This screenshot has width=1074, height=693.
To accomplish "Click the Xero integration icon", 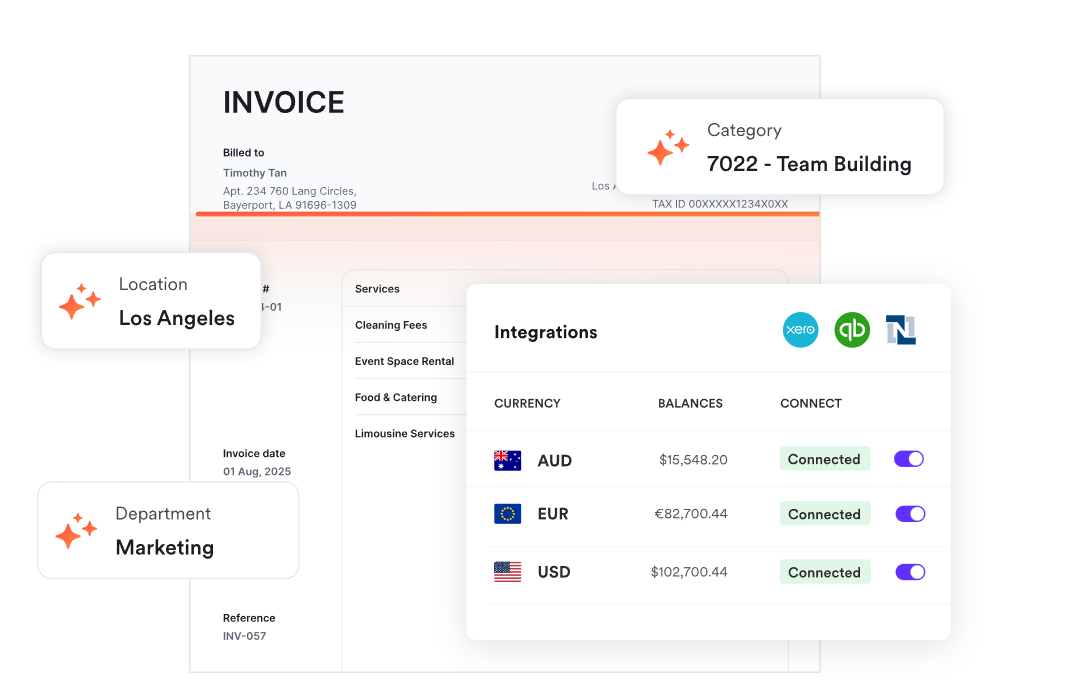I will [800, 329].
